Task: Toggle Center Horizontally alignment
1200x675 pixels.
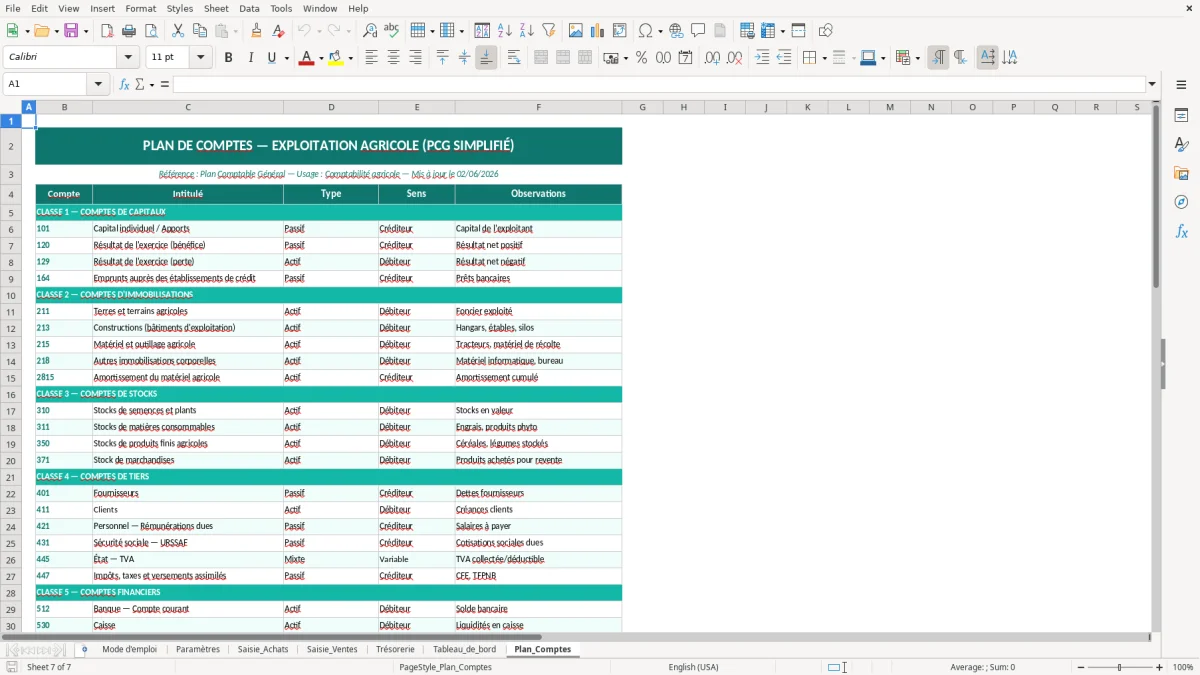Action: [393, 58]
